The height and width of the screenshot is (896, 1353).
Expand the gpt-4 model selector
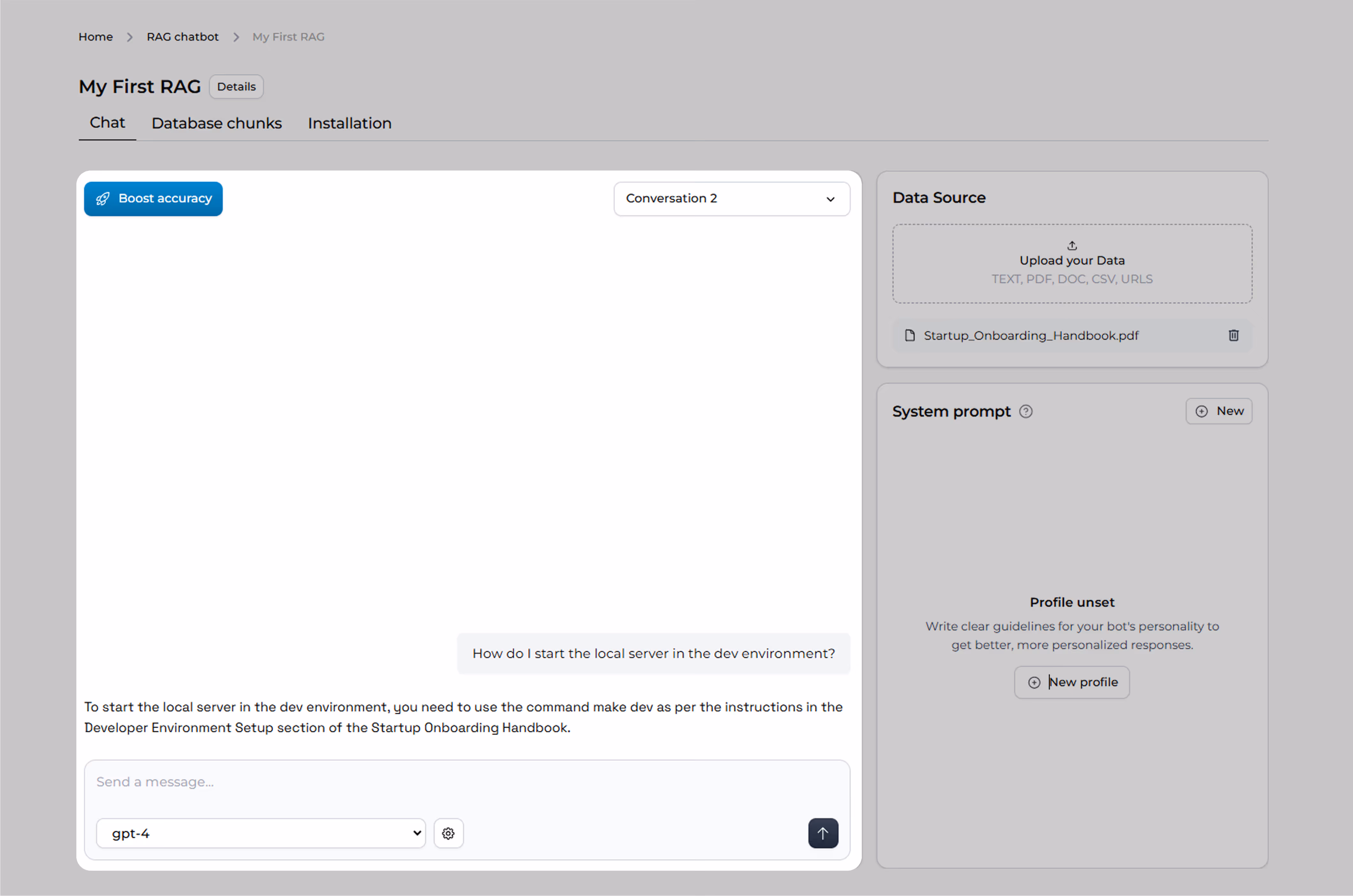261,833
